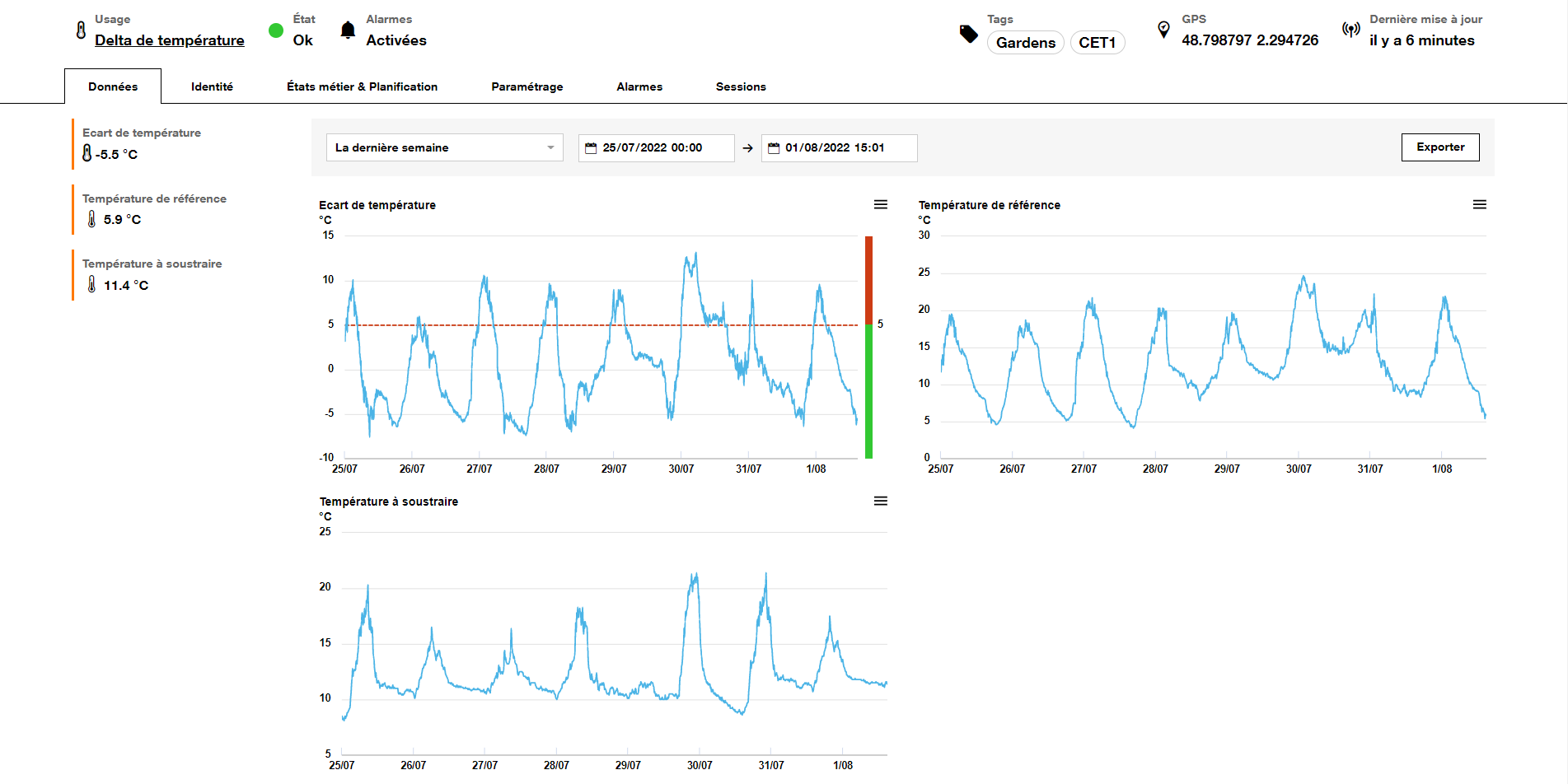Click the GPS location pin icon
This screenshot has width=1568, height=784.
click(1163, 30)
